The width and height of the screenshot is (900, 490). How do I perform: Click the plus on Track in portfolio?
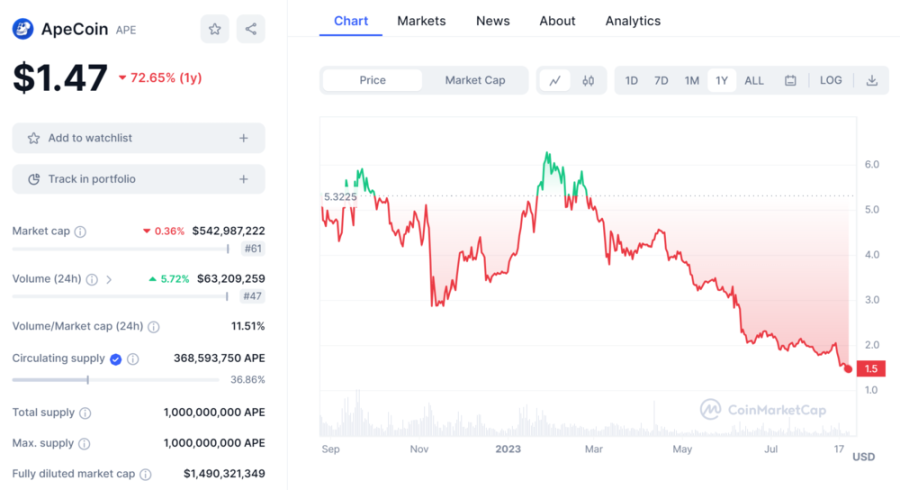(x=243, y=179)
